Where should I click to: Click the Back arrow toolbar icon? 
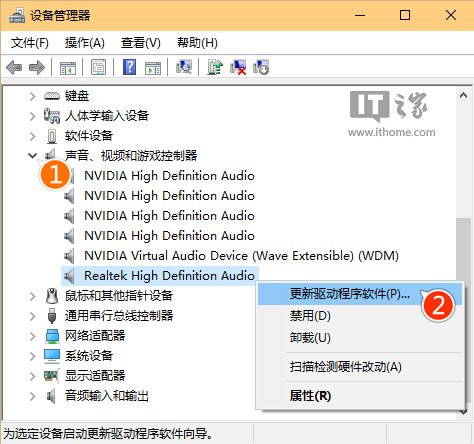click(x=14, y=68)
